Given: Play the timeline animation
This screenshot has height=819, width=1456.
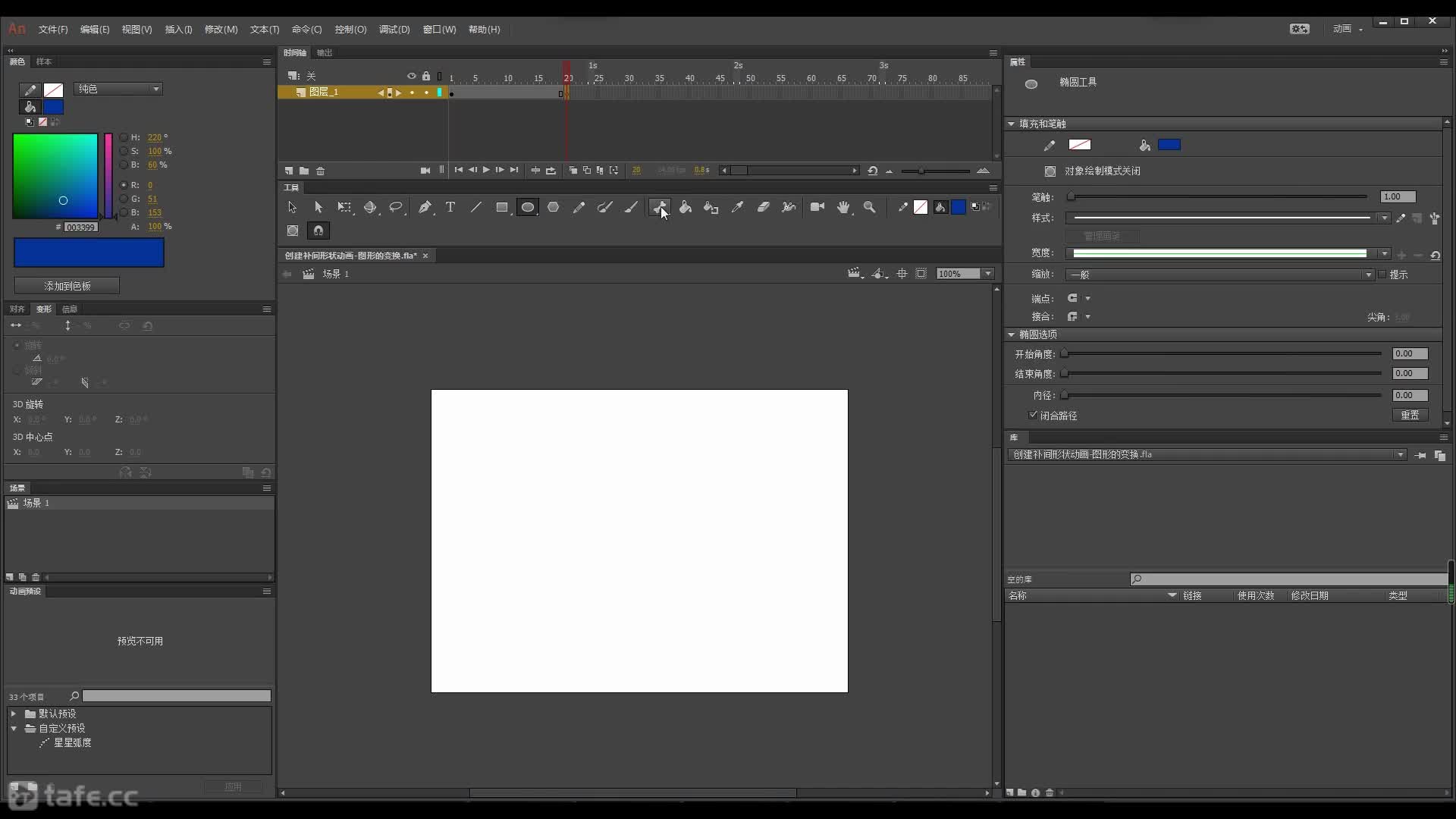Looking at the screenshot, I should pyautogui.click(x=486, y=170).
